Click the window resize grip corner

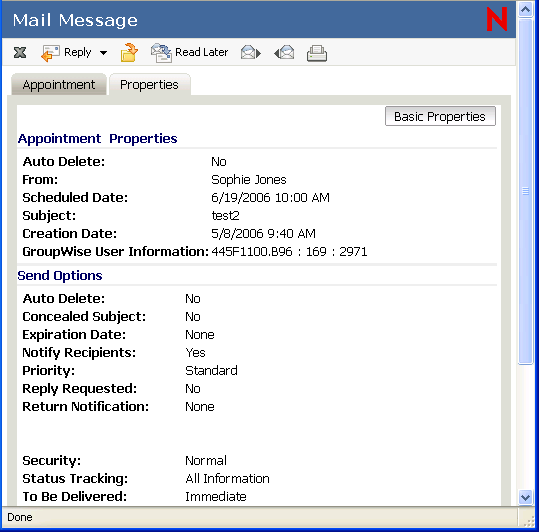[529, 521]
